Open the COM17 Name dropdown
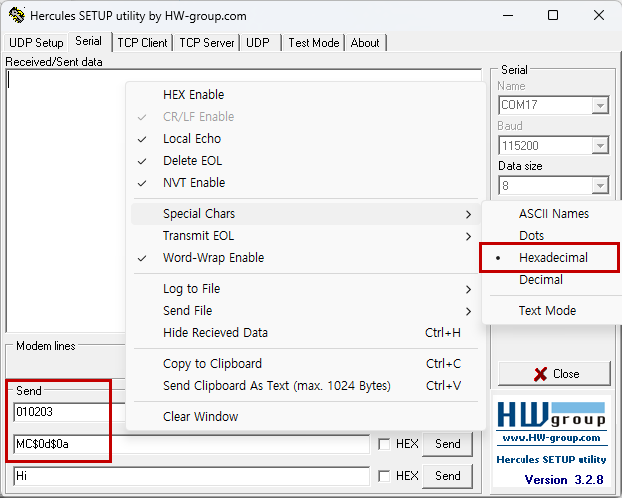 pos(600,105)
